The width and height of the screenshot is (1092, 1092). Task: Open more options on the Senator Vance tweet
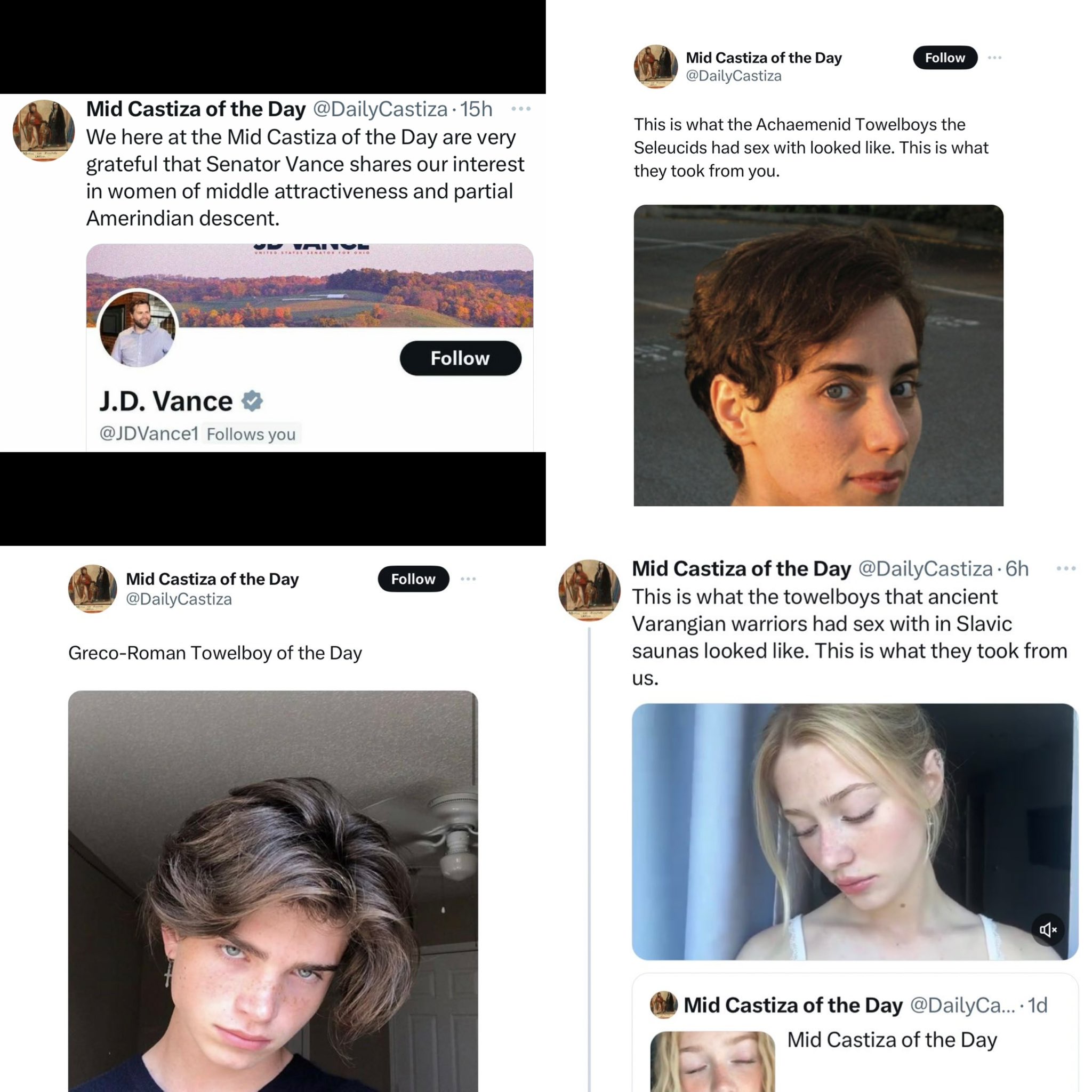520,109
